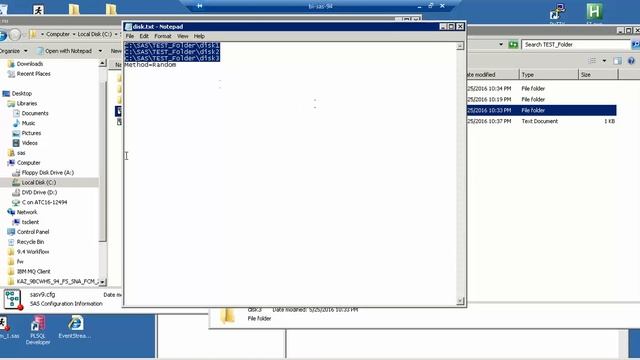640x360 pixels.
Task: Click the disk3 folder icon in details pane
Action: click(227, 316)
